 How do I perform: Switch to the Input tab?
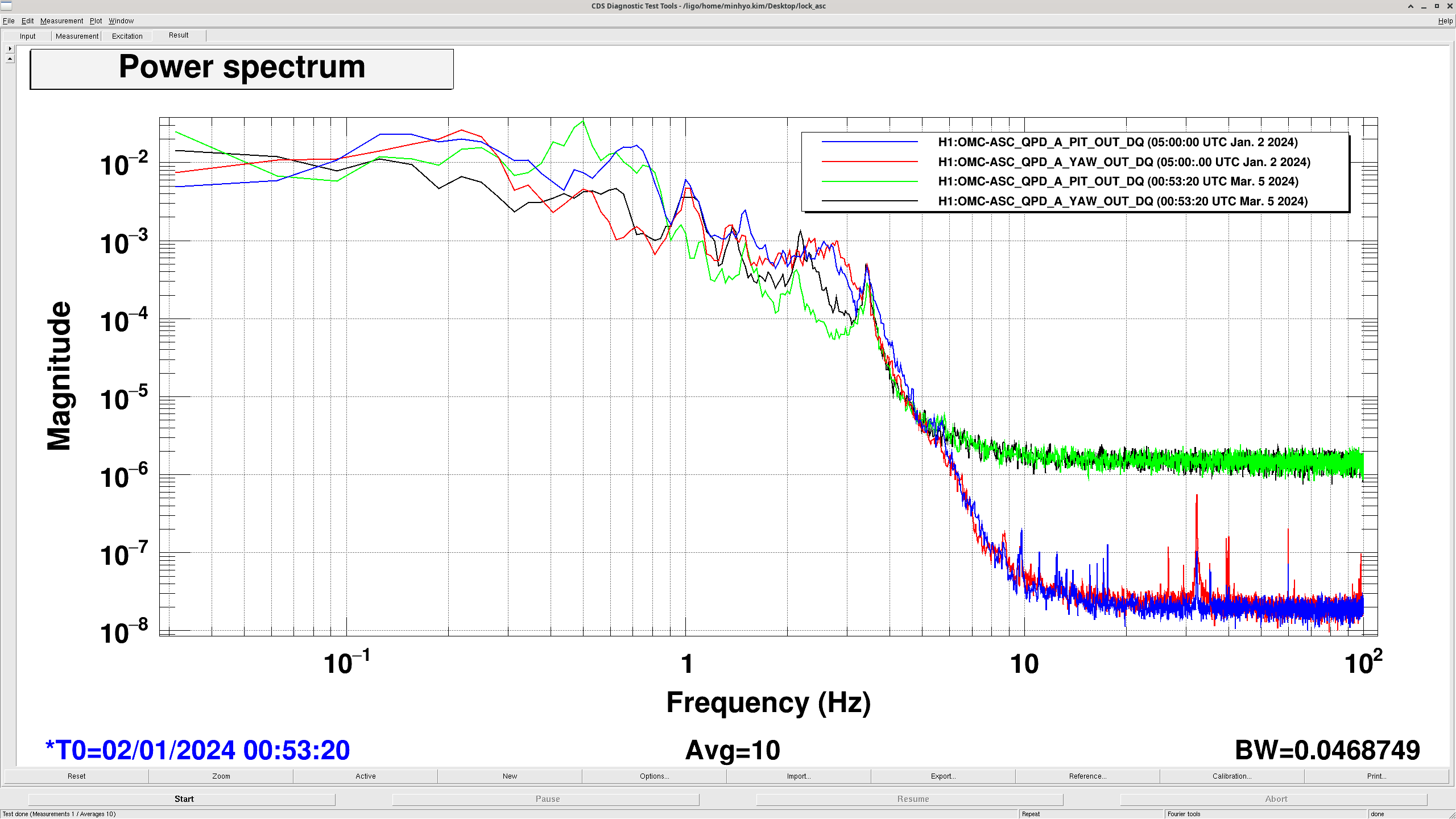click(27, 36)
